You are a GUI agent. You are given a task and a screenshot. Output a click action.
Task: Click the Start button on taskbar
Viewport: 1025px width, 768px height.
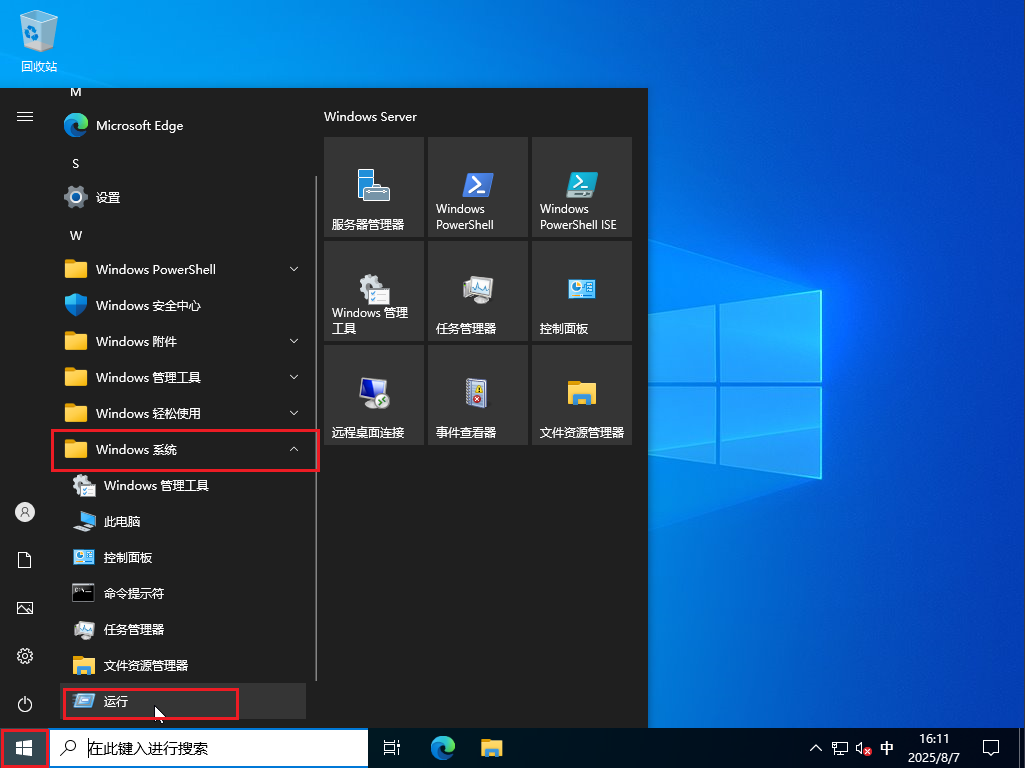click(x=24, y=748)
